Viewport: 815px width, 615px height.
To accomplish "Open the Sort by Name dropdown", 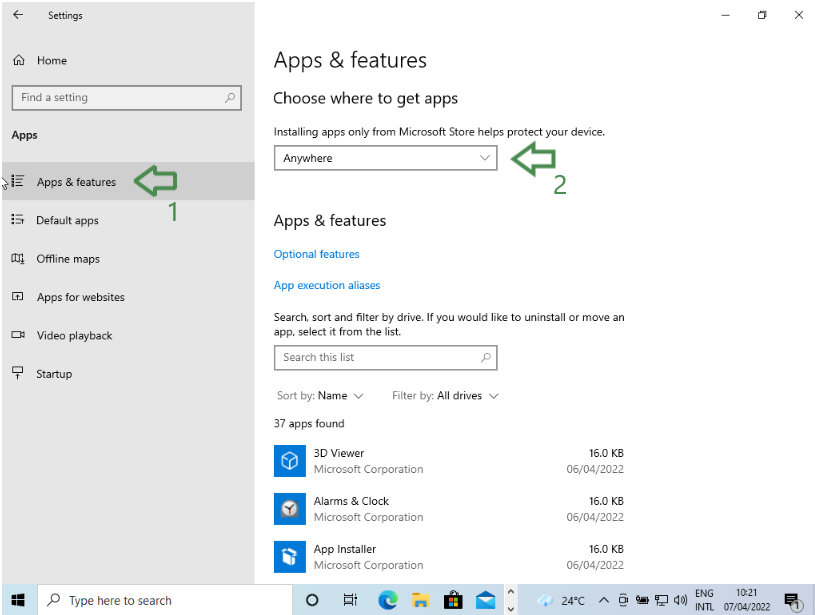I will (320, 396).
